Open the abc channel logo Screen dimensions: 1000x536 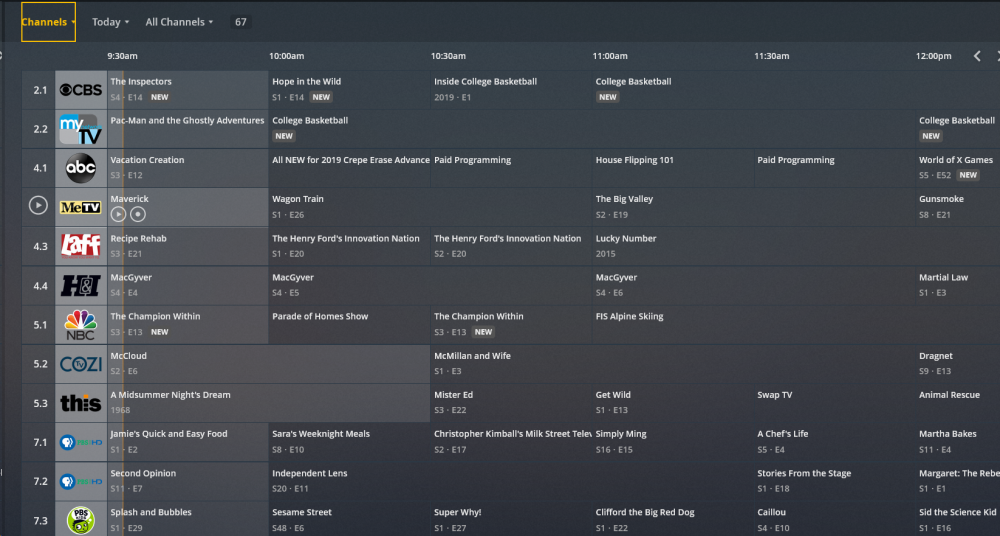(x=81, y=168)
